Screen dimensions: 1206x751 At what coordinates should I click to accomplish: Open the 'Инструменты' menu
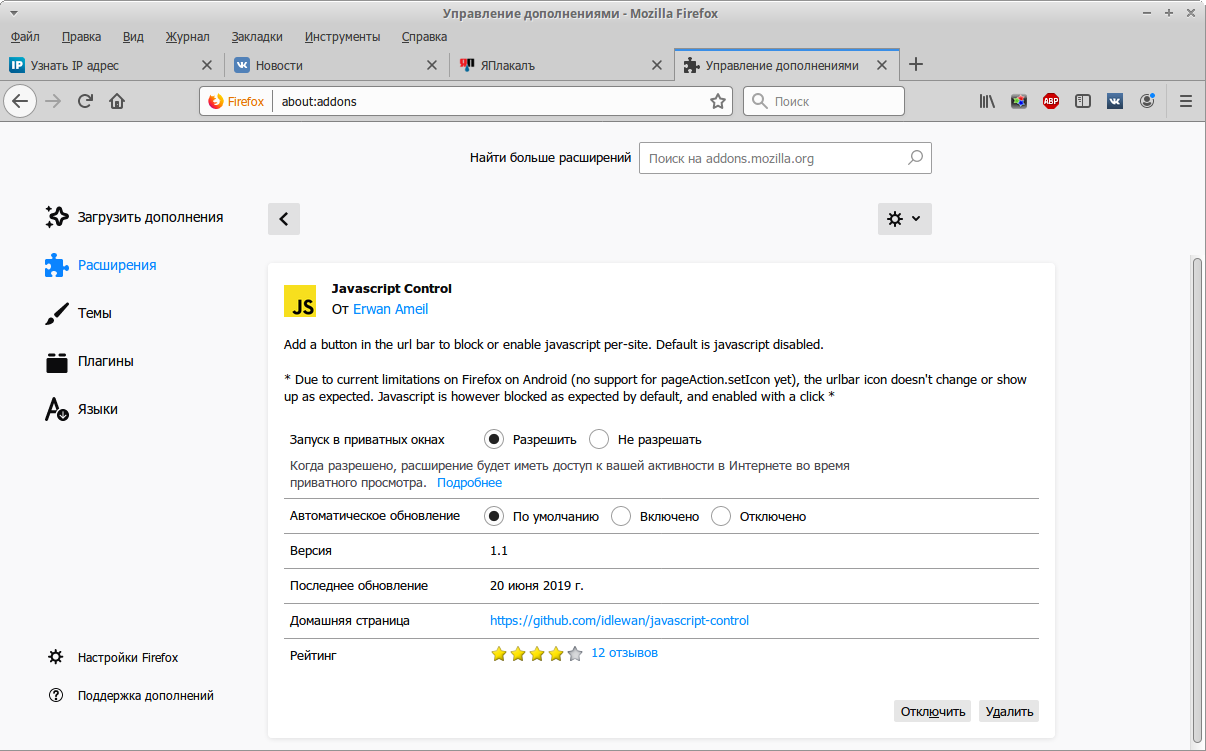point(343,37)
